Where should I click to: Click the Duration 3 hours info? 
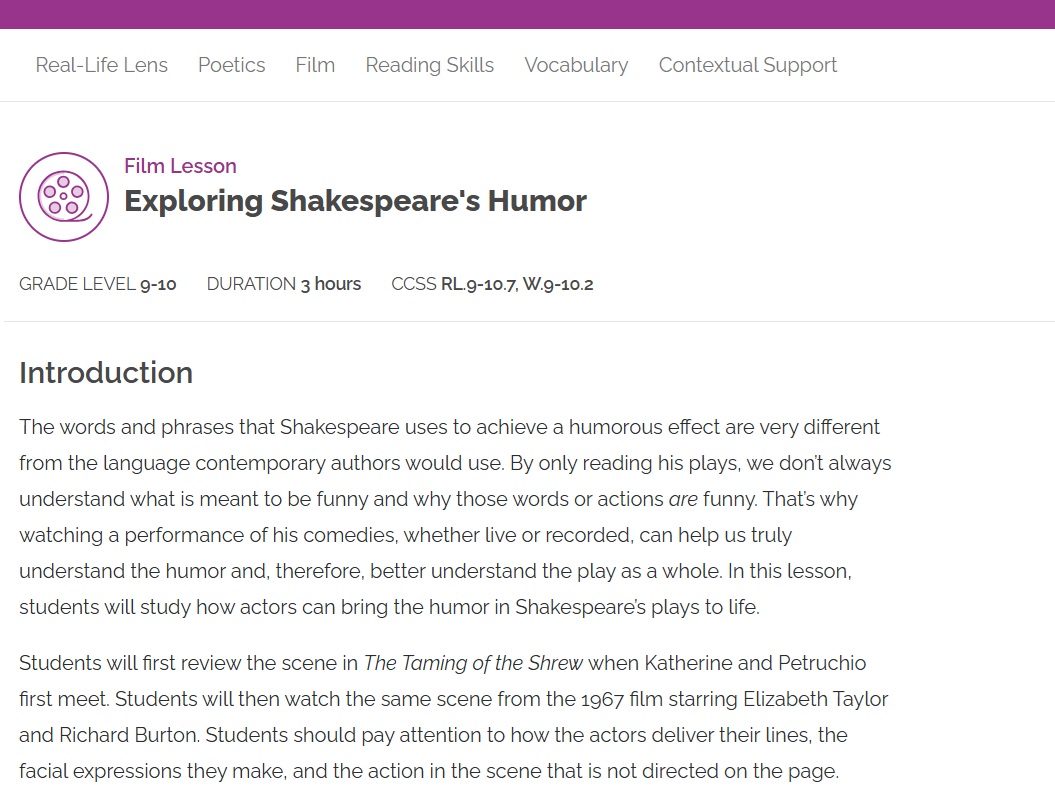[x=283, y=284]
